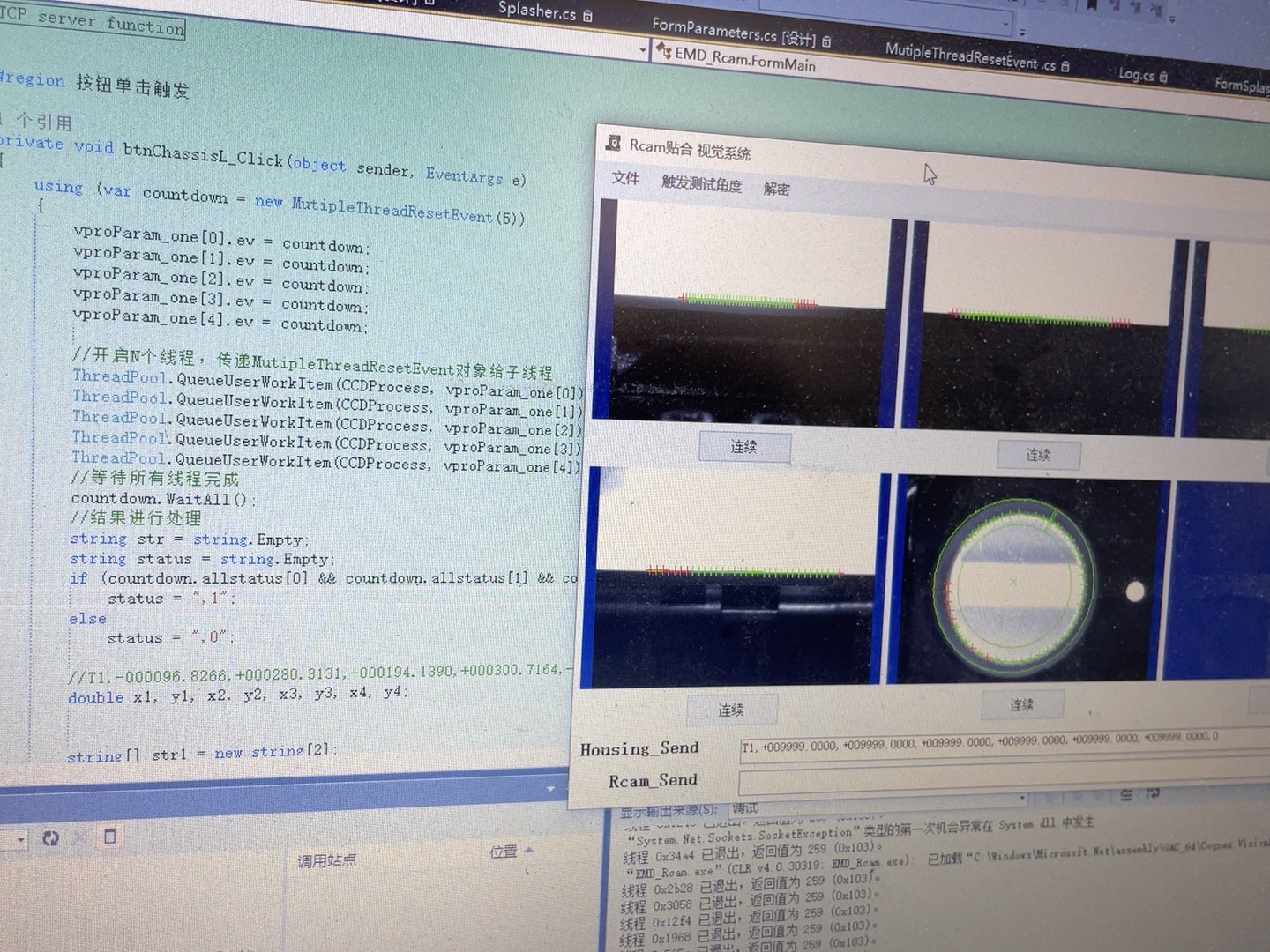The width and height of the screenshot is (1270, 952).
Task: Click the code line "string status = string.Empty;"
Action: click(202, 559)
